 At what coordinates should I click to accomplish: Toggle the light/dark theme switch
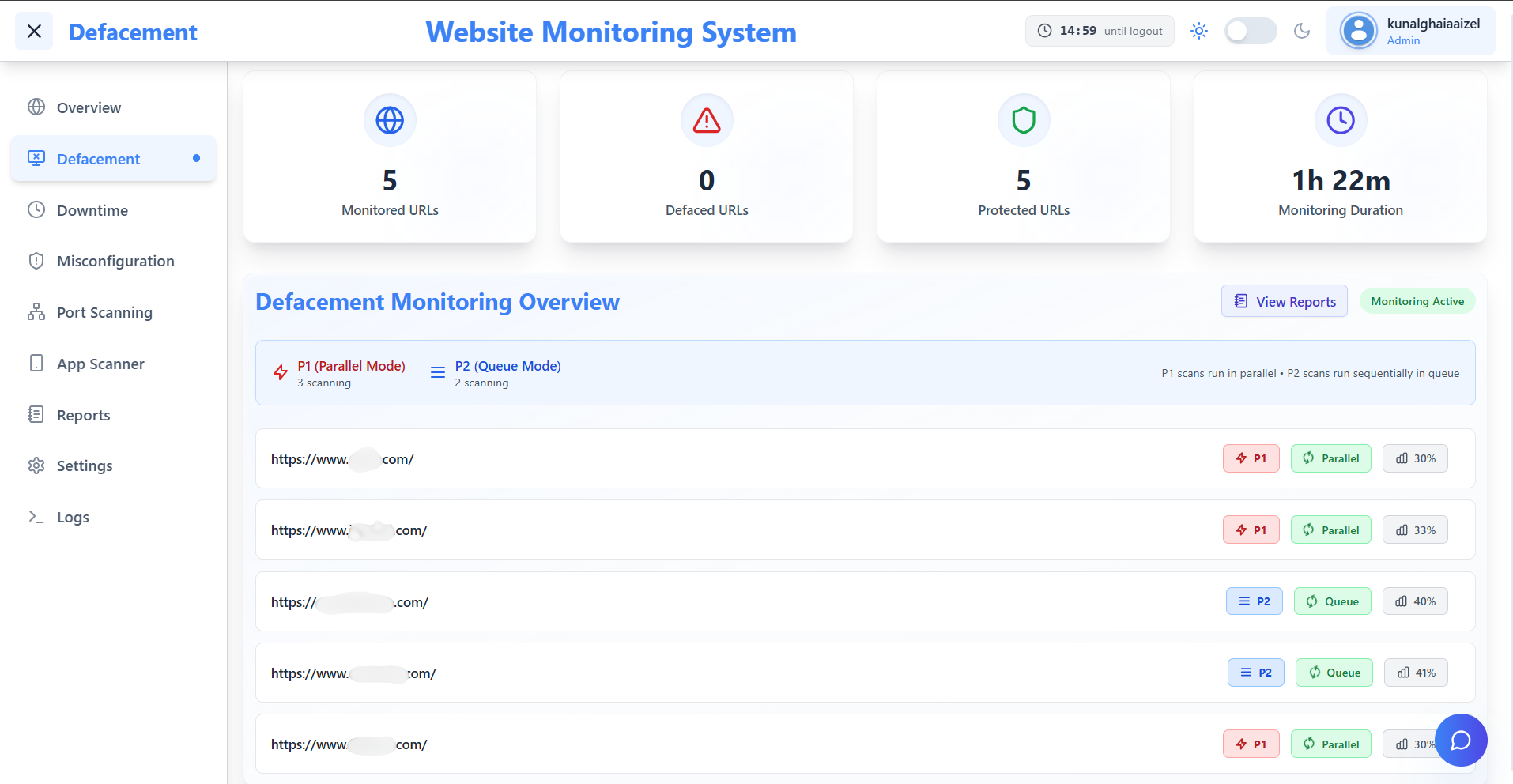pyautogui.click(x=1250, y=31)
